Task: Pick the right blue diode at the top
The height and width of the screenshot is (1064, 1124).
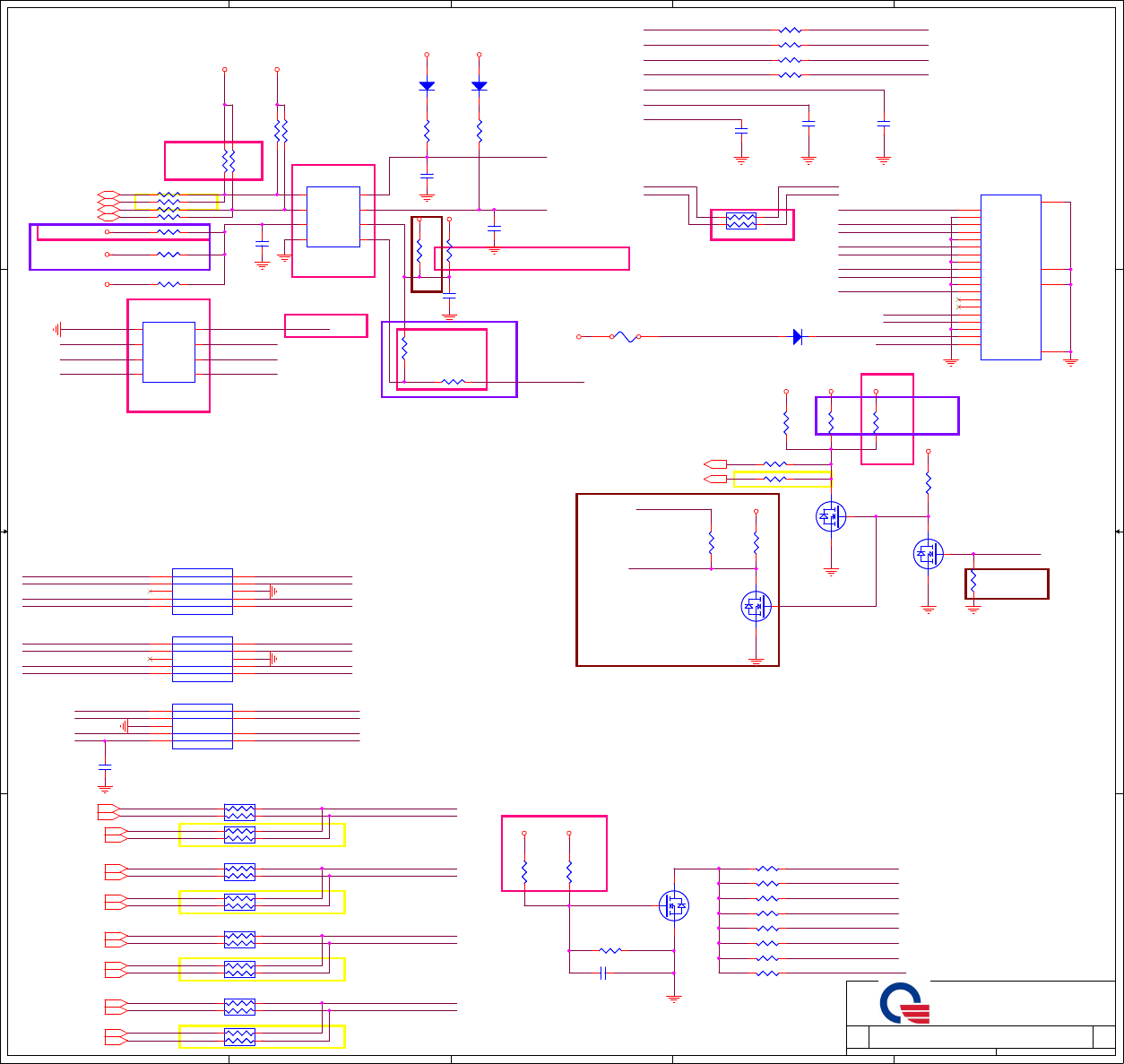Action: coord(480,86)
